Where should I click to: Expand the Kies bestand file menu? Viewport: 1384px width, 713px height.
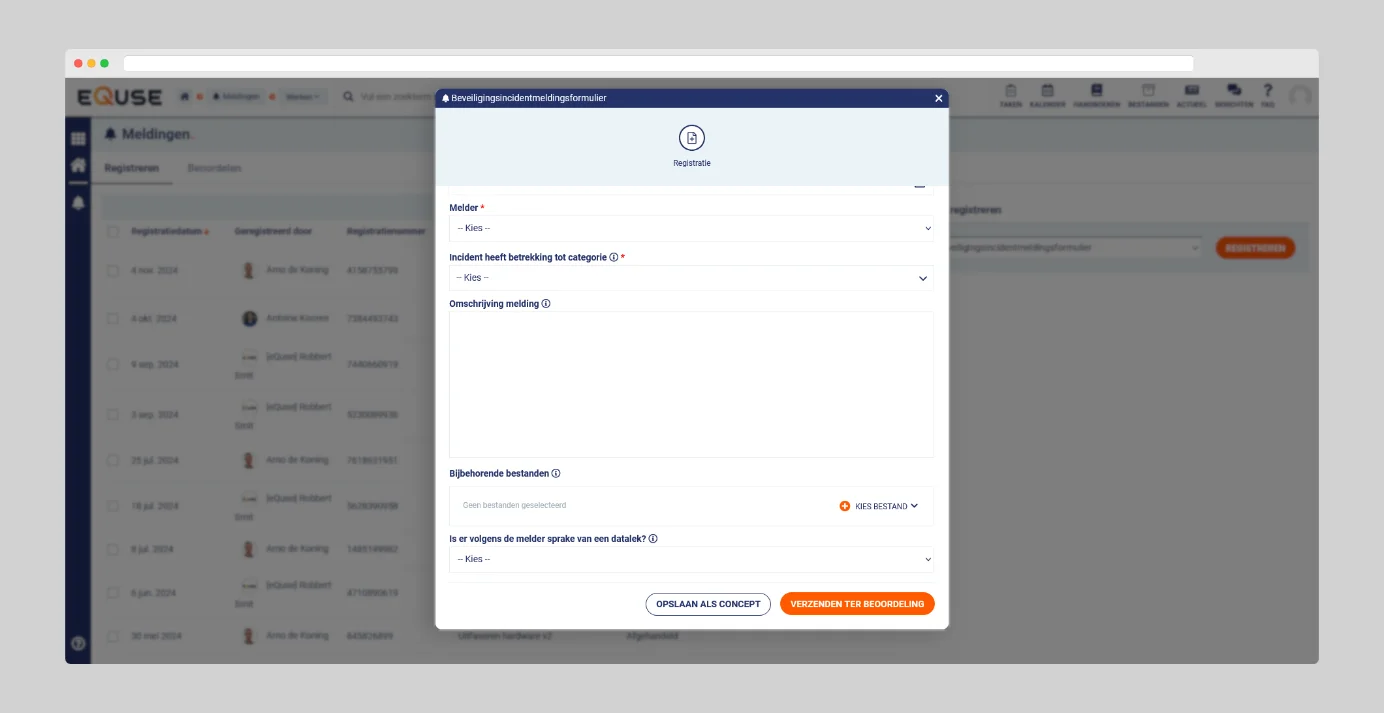coord(879,507)
